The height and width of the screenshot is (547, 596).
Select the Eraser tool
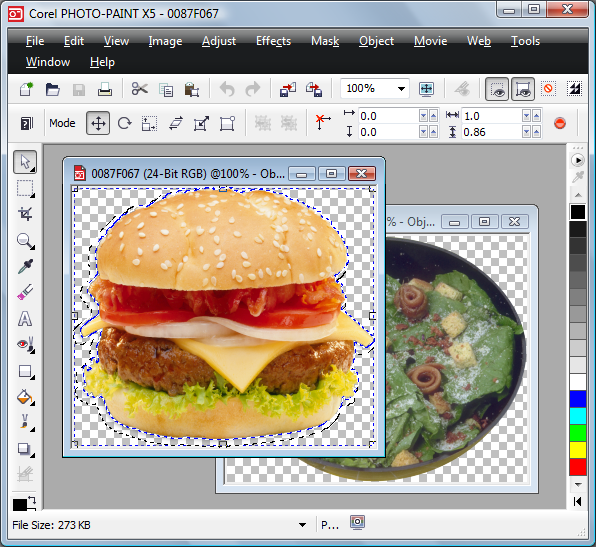click(25, 293)
